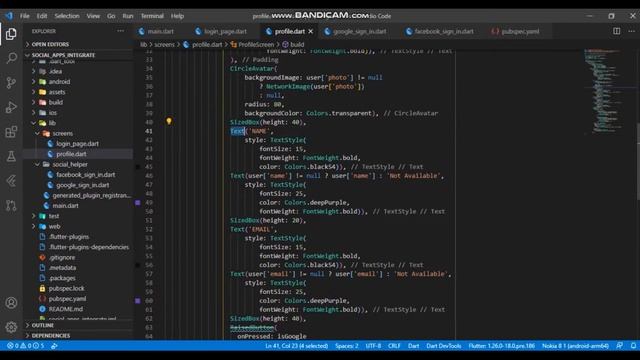
Task: Open the Selection menu
Action: [x=67, y=16]
